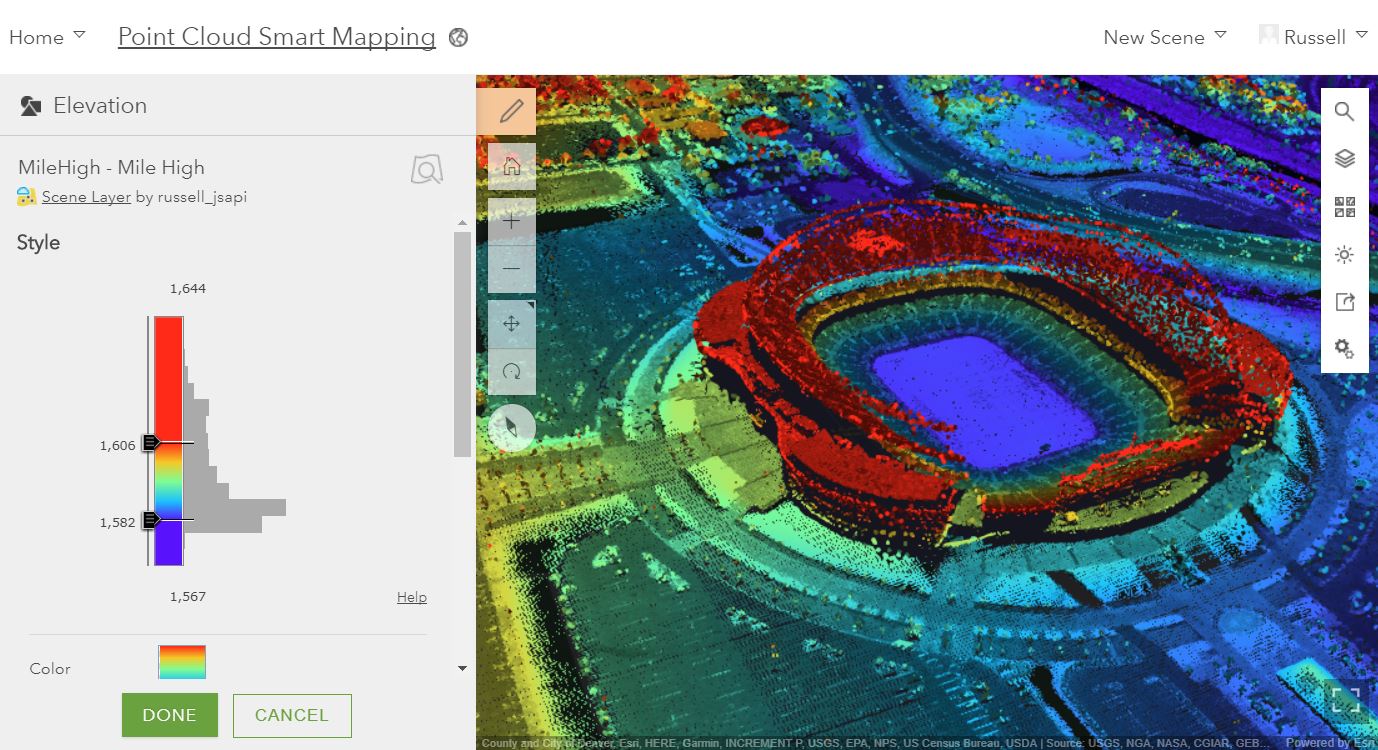Click the Style panel scrollbar thumb
The width and height of the screenshot is (1378, 750).
pyautogui.click(x=462, y=345)
